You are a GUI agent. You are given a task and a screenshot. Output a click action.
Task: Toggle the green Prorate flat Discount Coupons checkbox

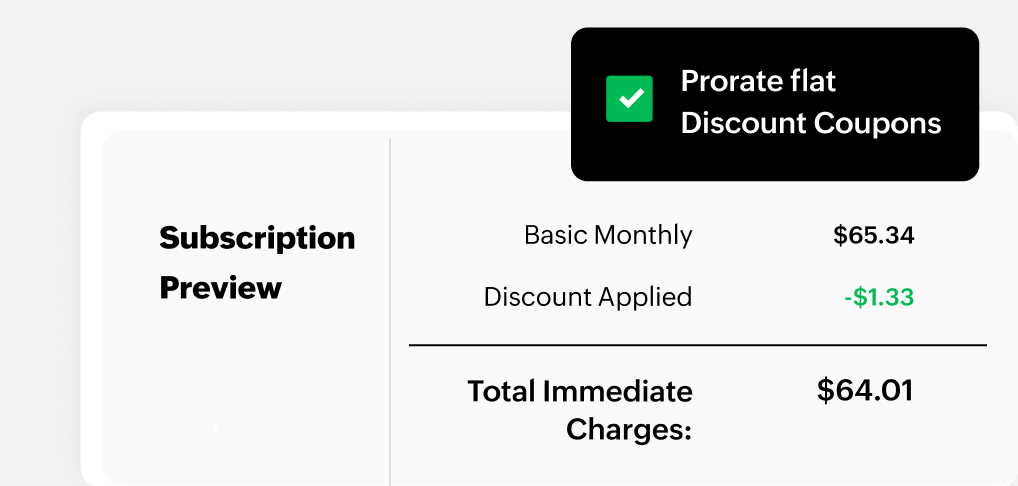(x=629, y=99)
